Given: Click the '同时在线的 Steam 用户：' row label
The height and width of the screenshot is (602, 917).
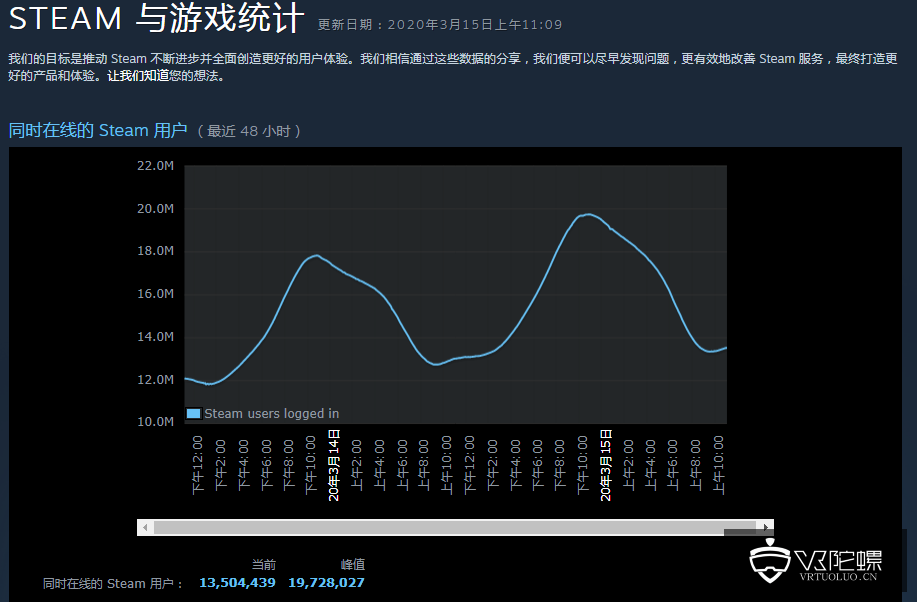Looking at the screenshot, I should 113,584.
